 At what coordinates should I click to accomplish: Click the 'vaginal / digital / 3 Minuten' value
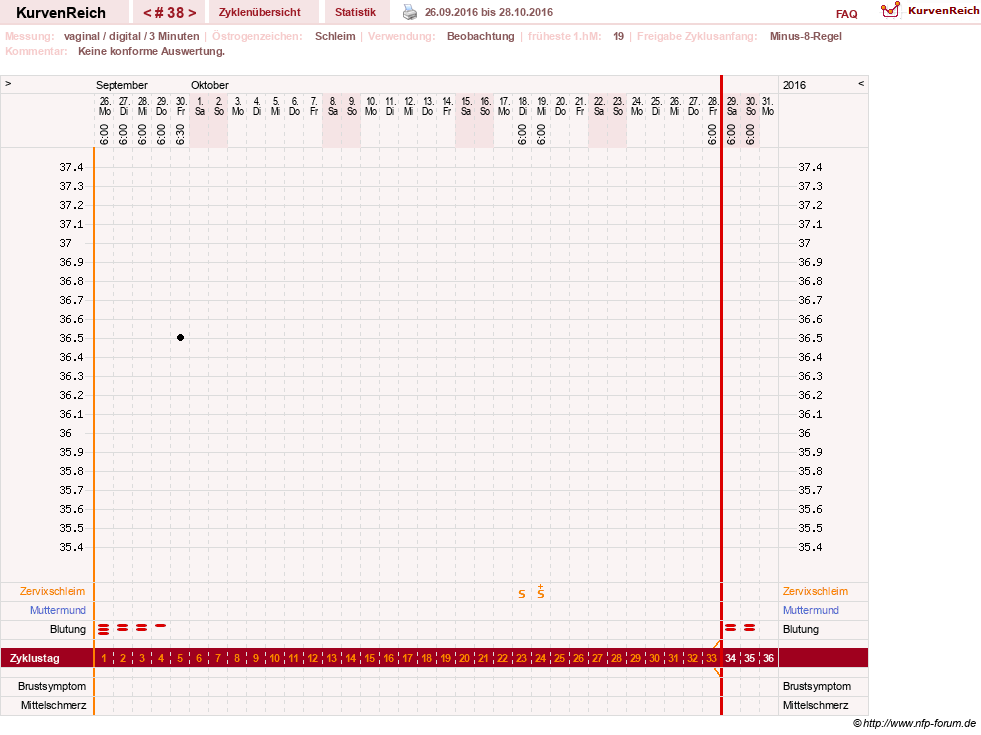(131, 36)
